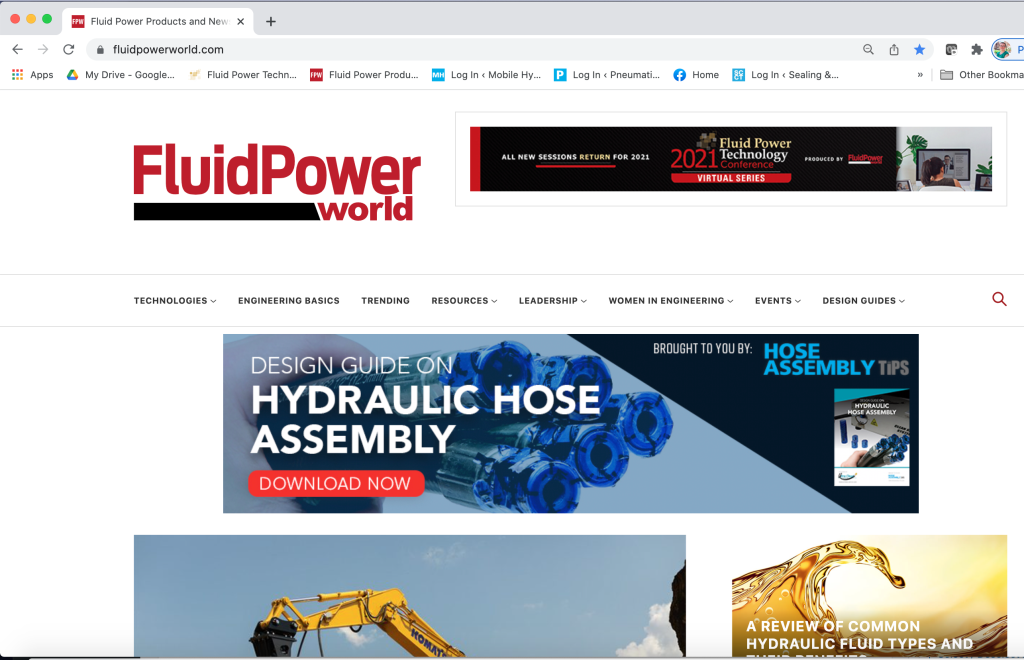Open the Trending page

(x=385, y=301)
